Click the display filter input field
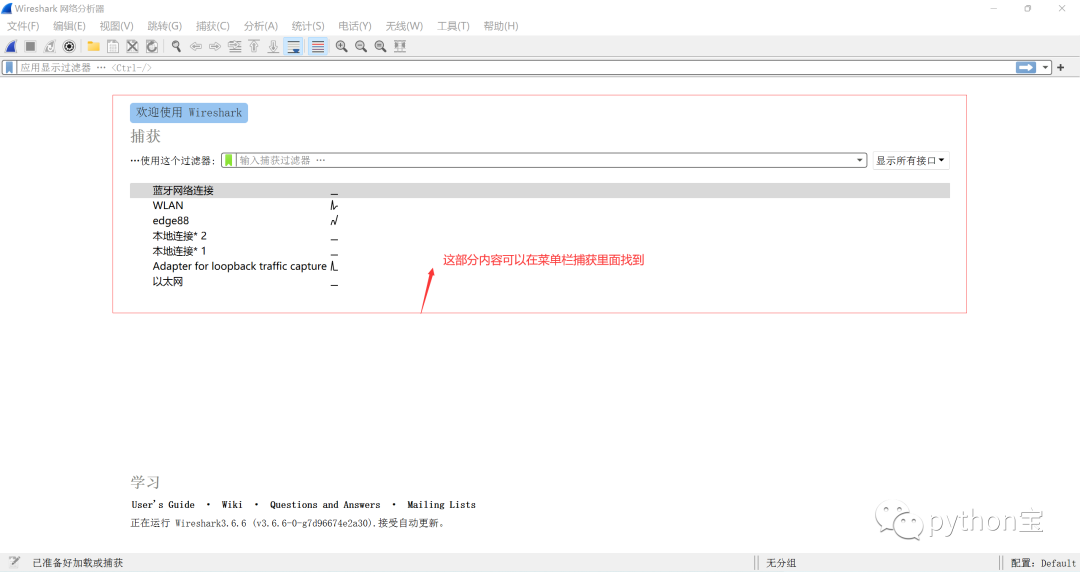The height and width of the screenshot is (572, 1080). [515, 68]
